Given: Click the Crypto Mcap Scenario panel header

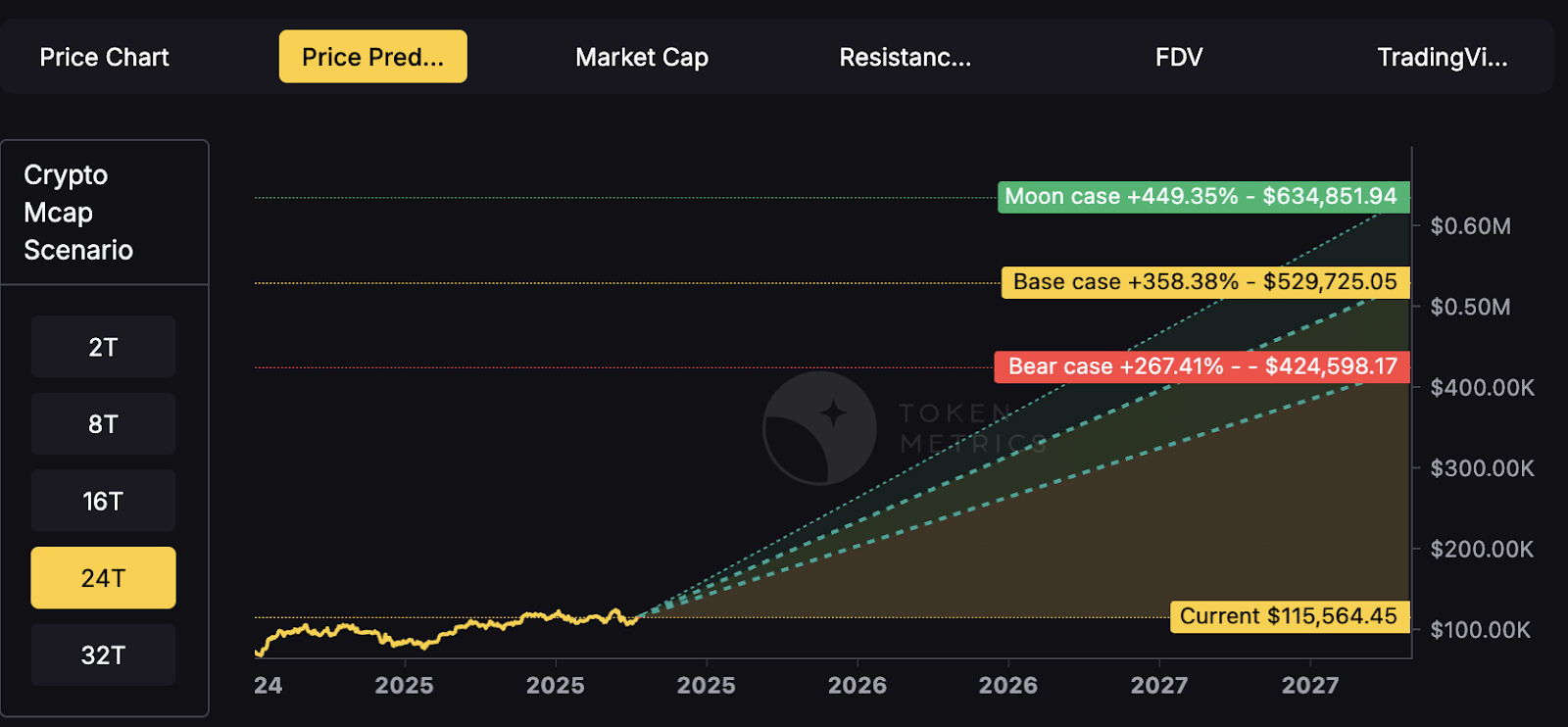Looking at the screenshot, I should click(78, 212).
